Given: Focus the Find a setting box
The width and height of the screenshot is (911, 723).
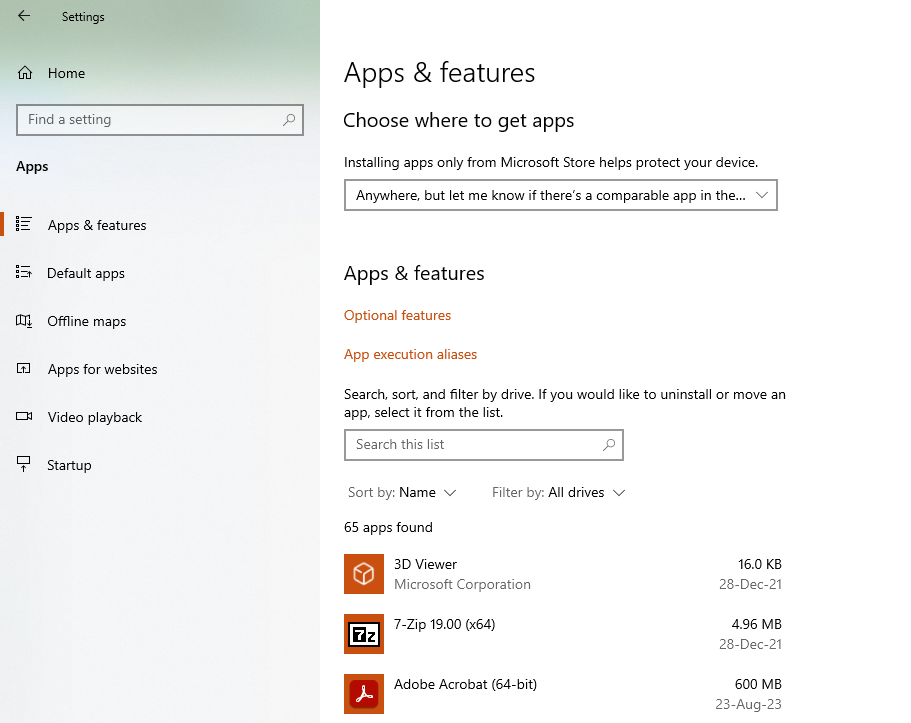Looking at the screenshot, I should pos(160,120).
